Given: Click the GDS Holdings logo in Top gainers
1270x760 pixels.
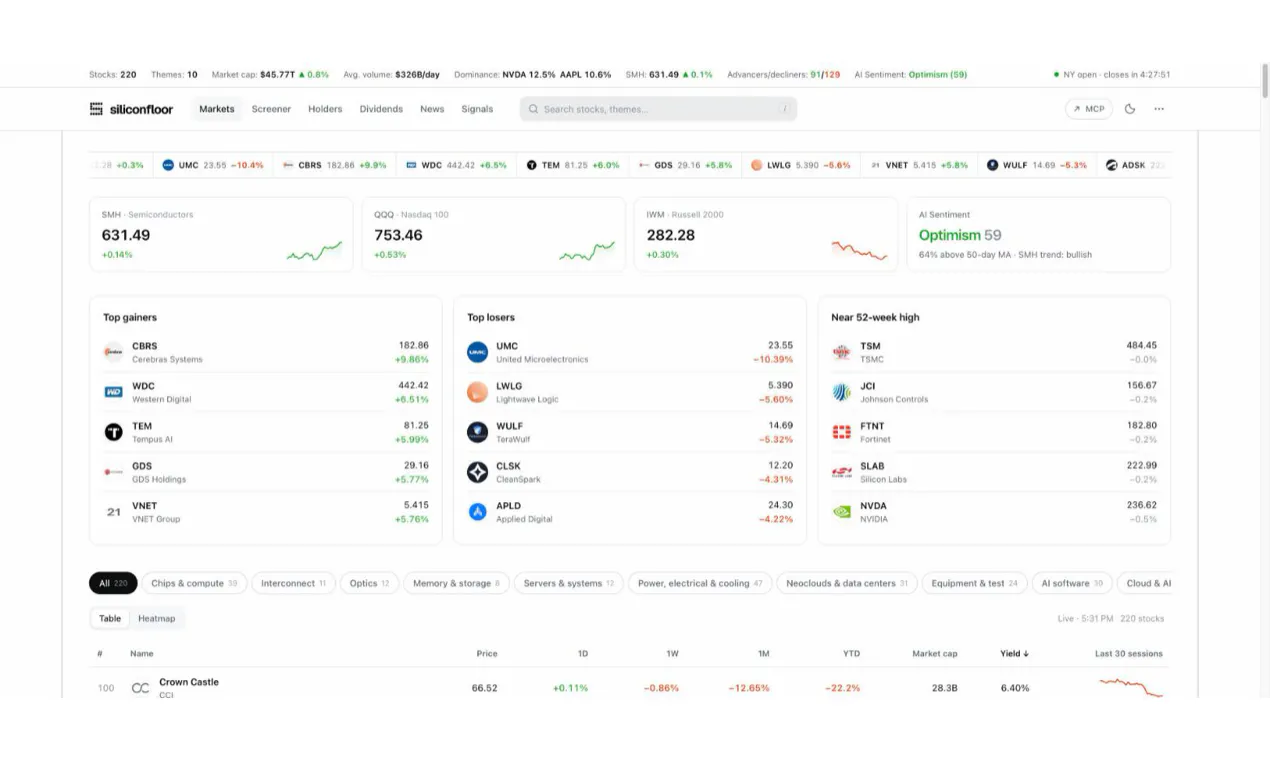Looking at the screenshot, I should coord(113,472).
